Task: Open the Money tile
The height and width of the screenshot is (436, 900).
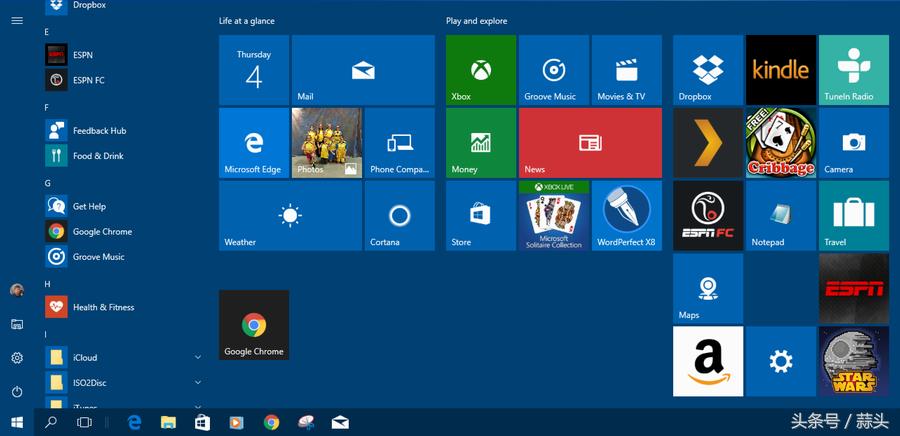Action: (481, 143)
